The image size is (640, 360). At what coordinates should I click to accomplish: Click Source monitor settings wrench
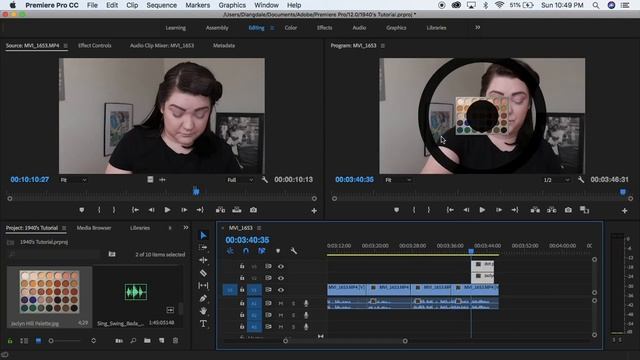click(264, 180)
